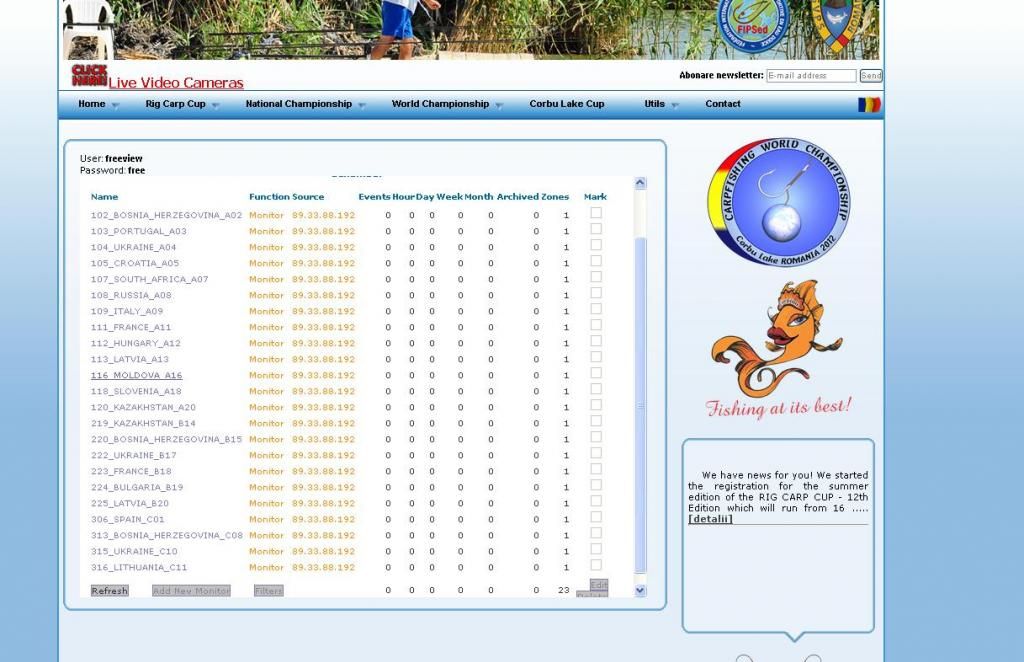The height and width of the screenshot is (662, 1024).
Task: Expand the Rig Carp Cup dropdown menu
Action: [181, 104]
